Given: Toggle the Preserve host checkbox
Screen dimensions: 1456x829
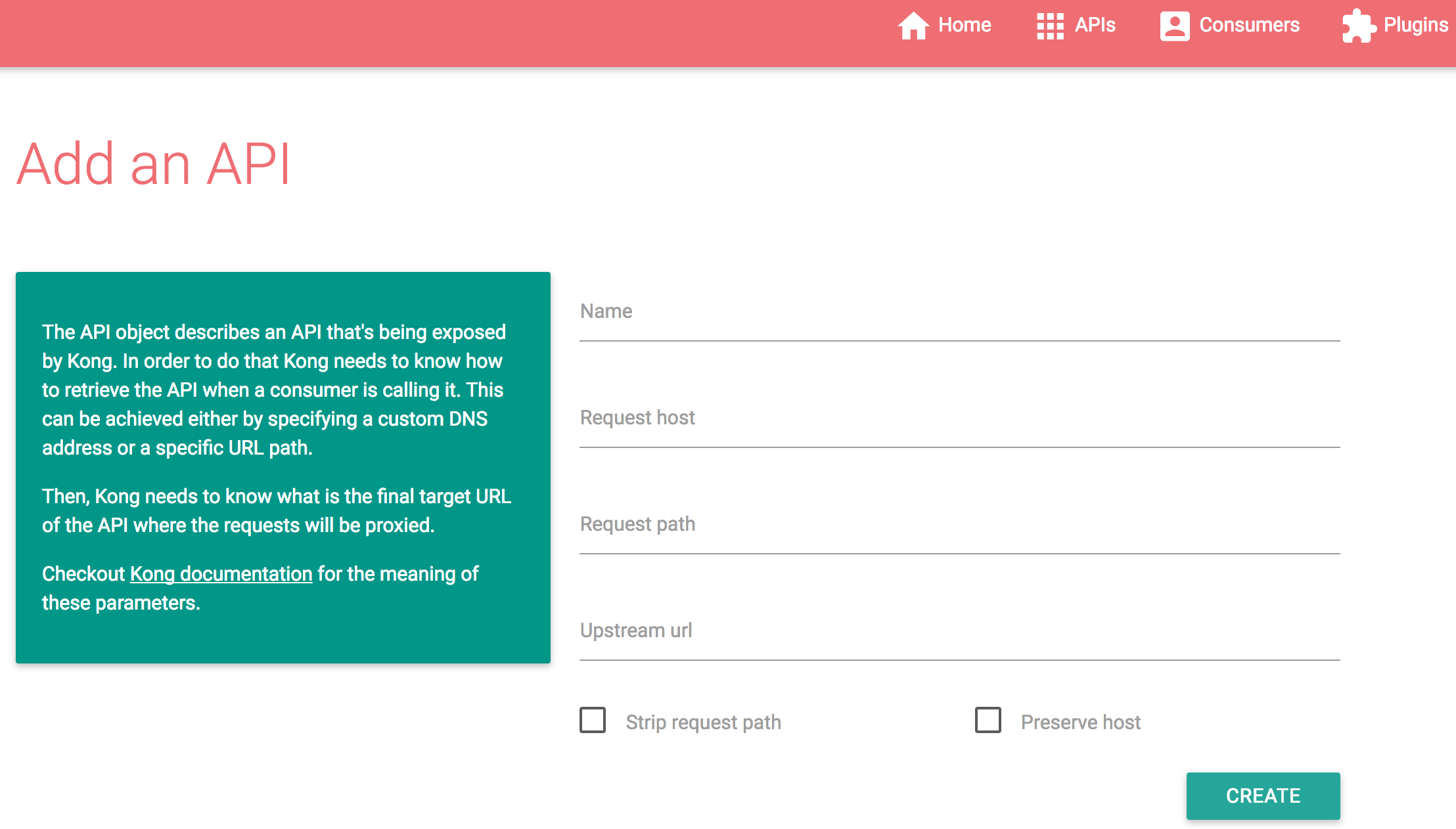Looking at the screenshot, I should [988, 720].
